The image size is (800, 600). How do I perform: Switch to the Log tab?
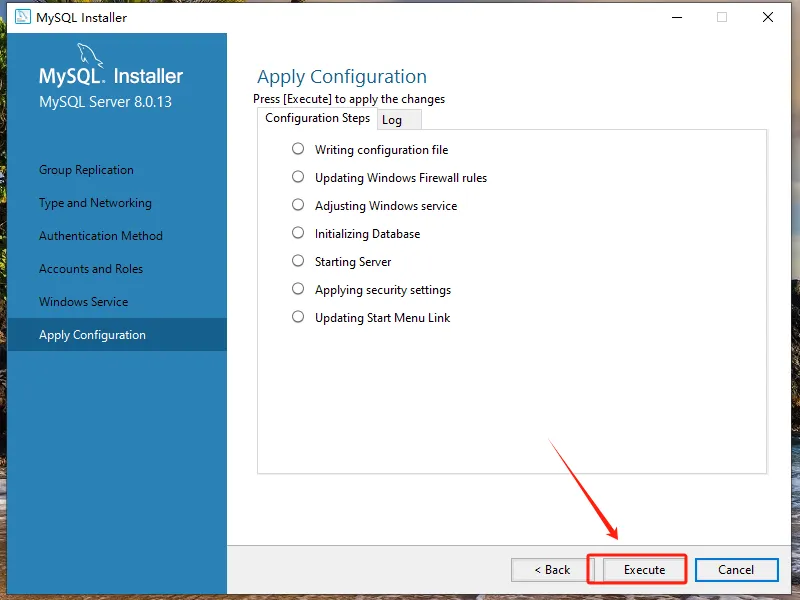[398, 120]
